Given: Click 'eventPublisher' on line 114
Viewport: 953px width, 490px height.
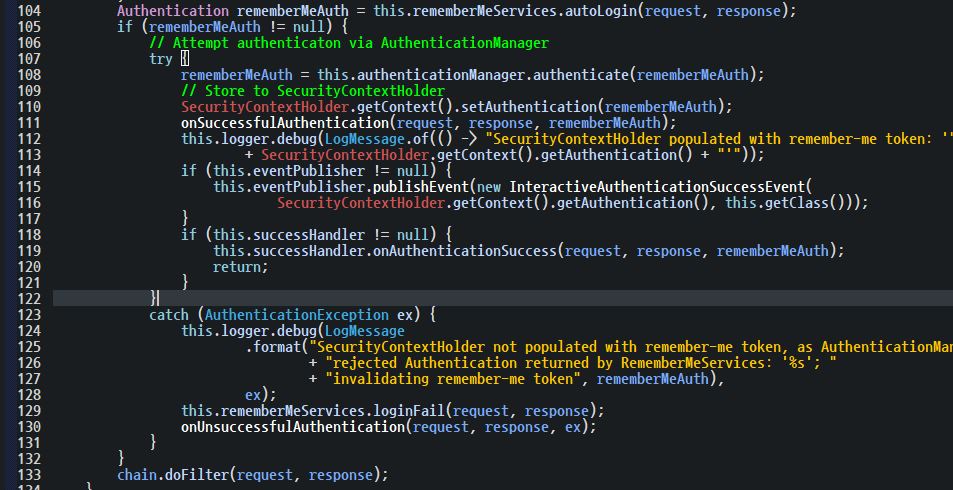Looking at the screenshot, I should 309,171.
